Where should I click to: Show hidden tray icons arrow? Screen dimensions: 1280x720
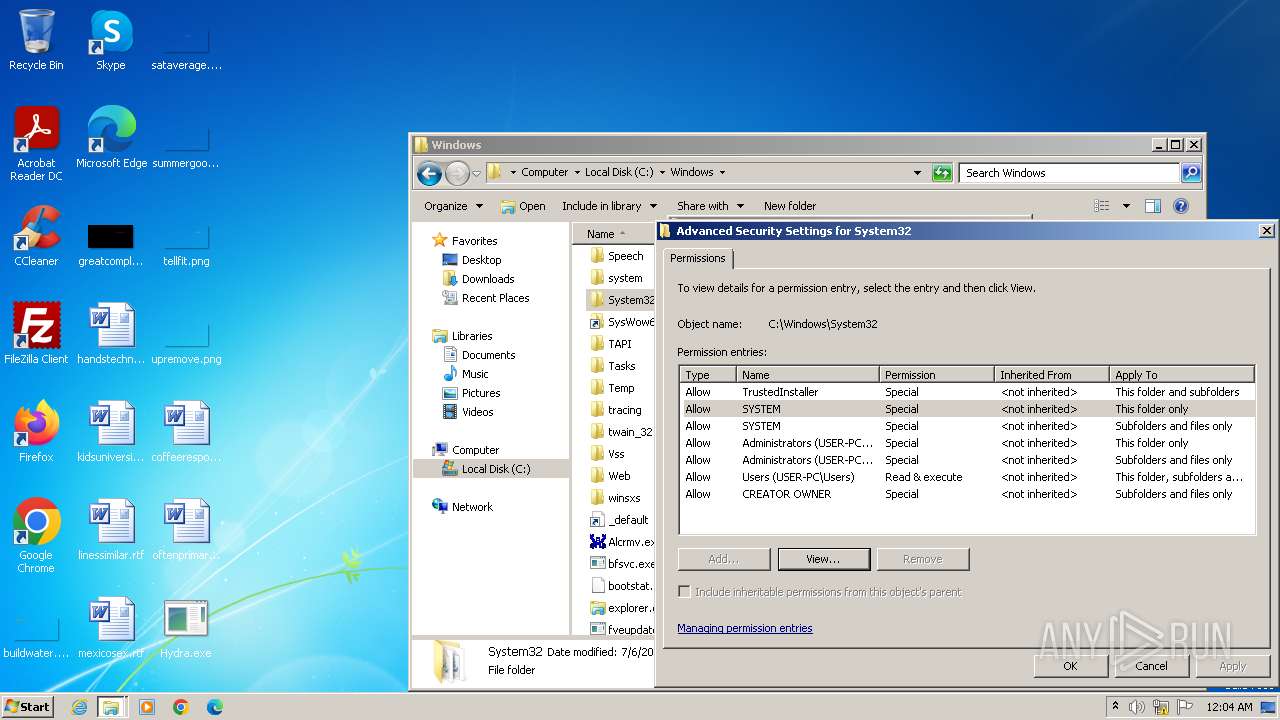(1116, 707)
